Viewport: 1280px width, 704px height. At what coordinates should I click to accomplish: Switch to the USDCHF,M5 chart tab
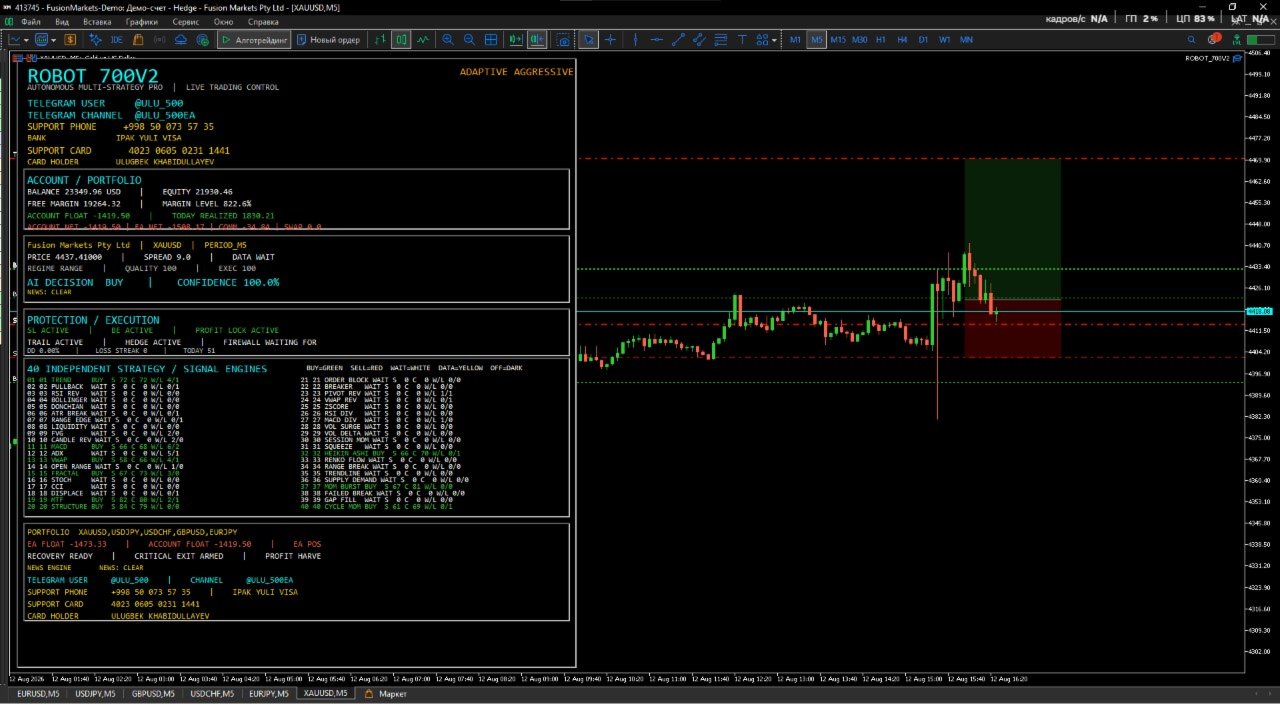tap(212, 693)
